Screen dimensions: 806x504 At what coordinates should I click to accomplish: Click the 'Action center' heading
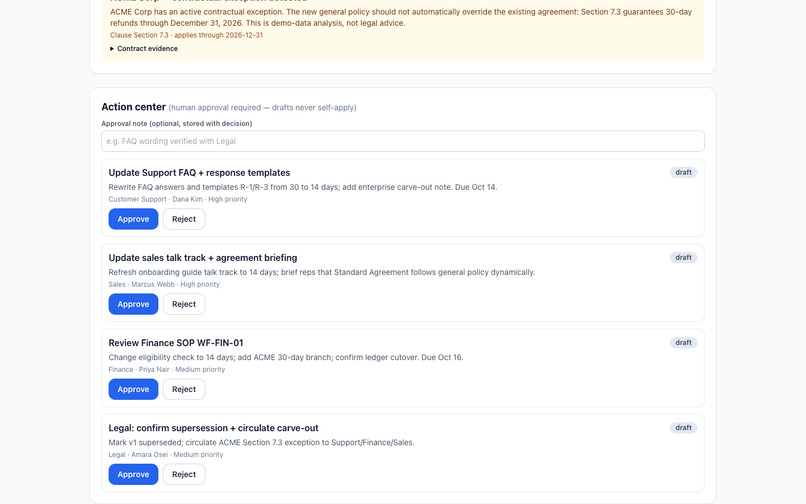pyautogui.click(x=134, y=107)
